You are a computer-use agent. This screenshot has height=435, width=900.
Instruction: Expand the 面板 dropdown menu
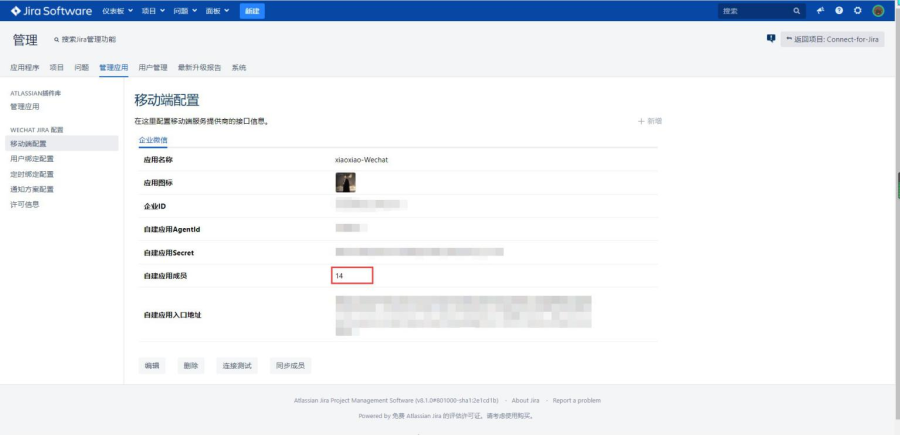click(220, 10)
